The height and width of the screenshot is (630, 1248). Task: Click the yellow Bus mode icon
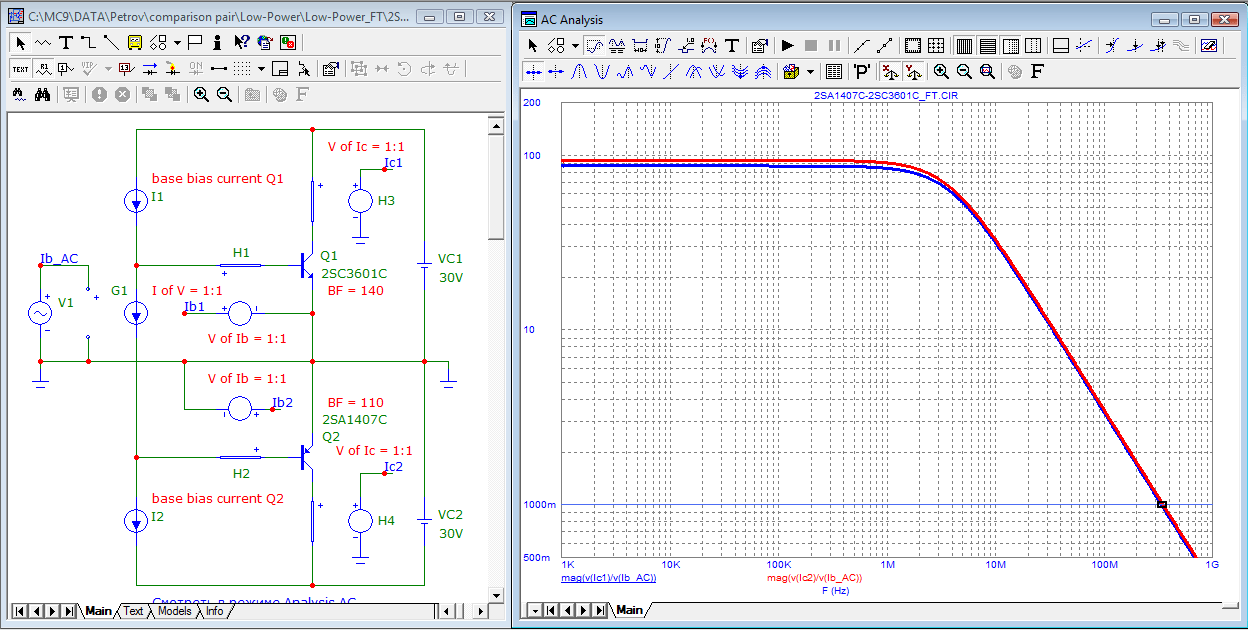[135, 43]
